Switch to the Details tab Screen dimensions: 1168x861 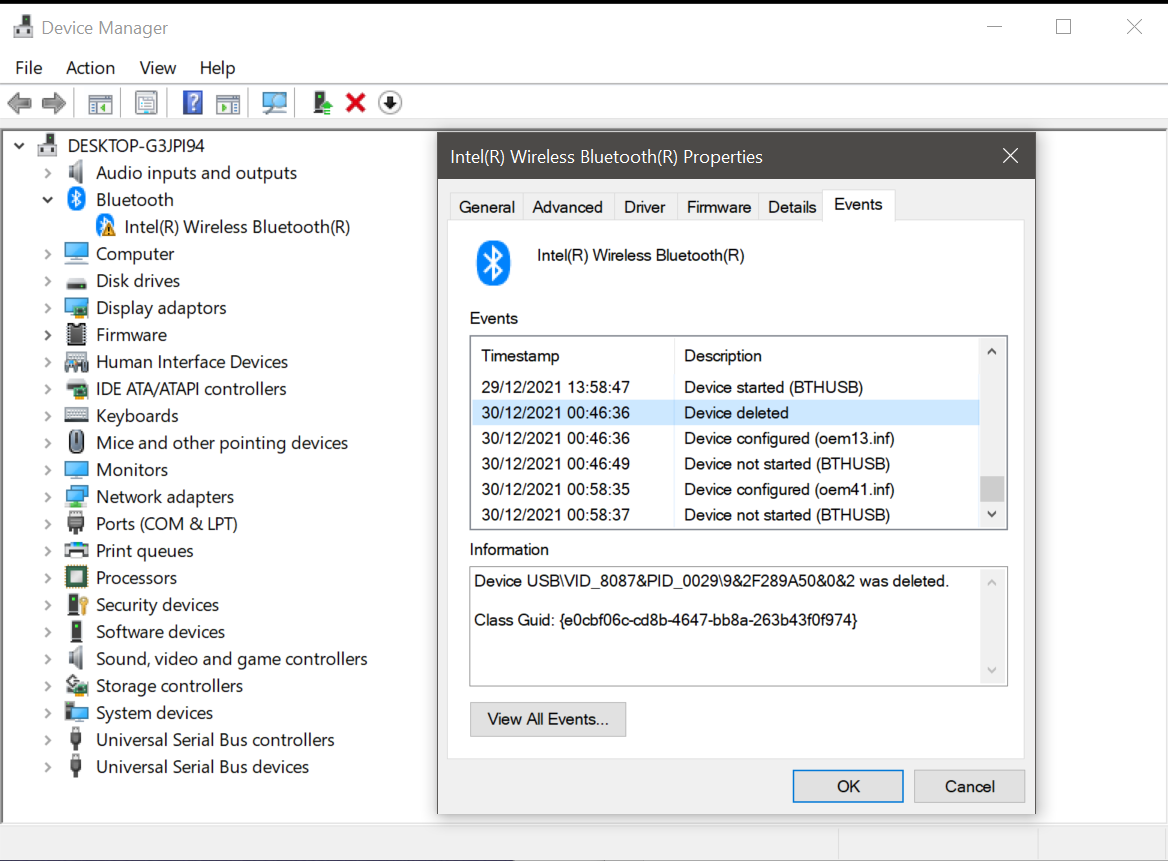[x=792, y=207]
